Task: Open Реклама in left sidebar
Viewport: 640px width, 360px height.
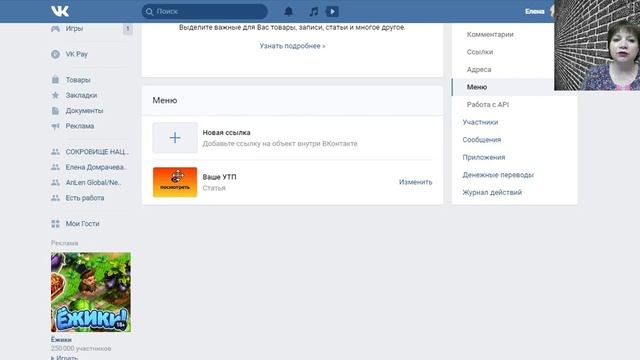Action: point(80,126)
